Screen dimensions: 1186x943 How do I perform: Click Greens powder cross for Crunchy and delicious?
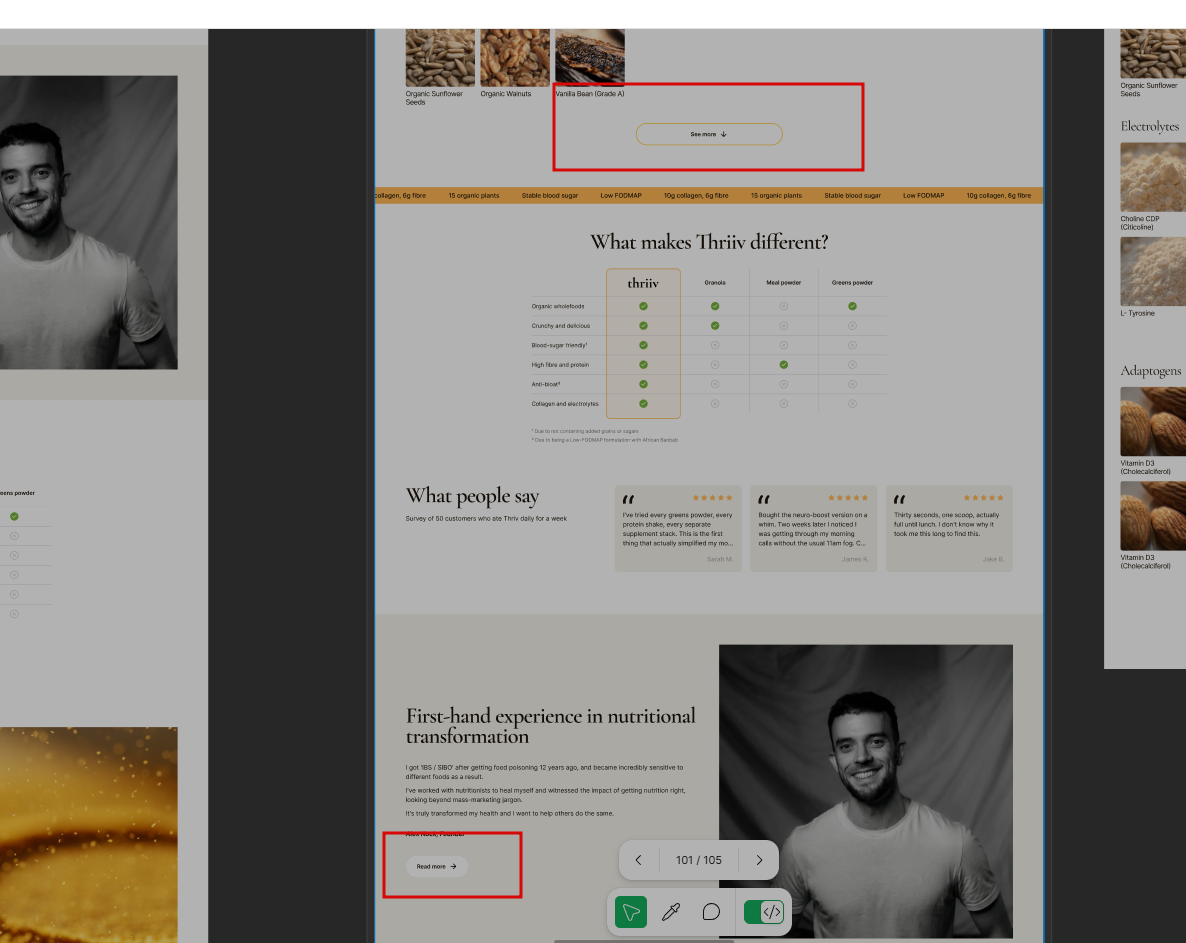tap(852, 326)
